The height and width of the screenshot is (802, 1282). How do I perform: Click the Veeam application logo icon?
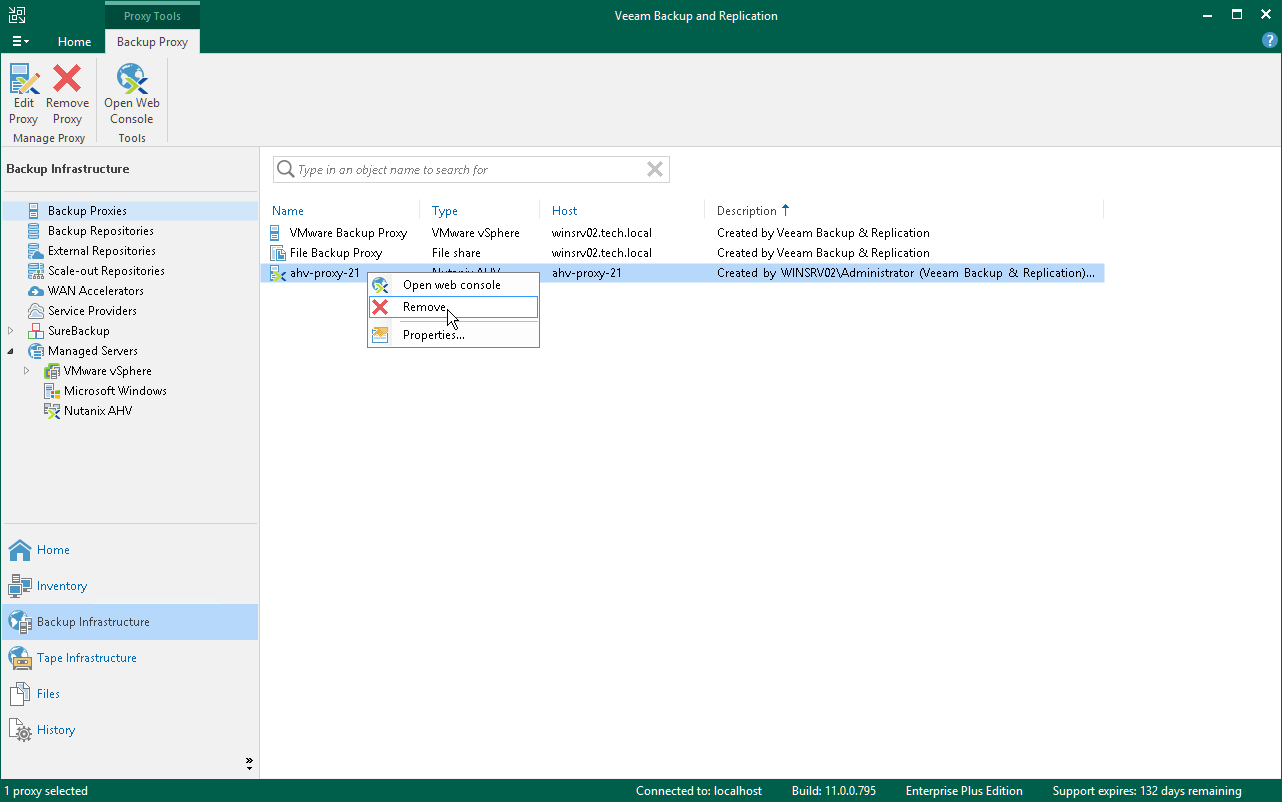coord(17,15)
